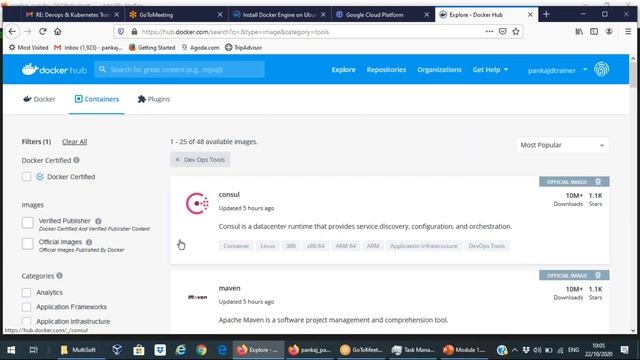Open the browser home page icon
The width and height of the screenshot is (640, 360).
click(58, 31)
